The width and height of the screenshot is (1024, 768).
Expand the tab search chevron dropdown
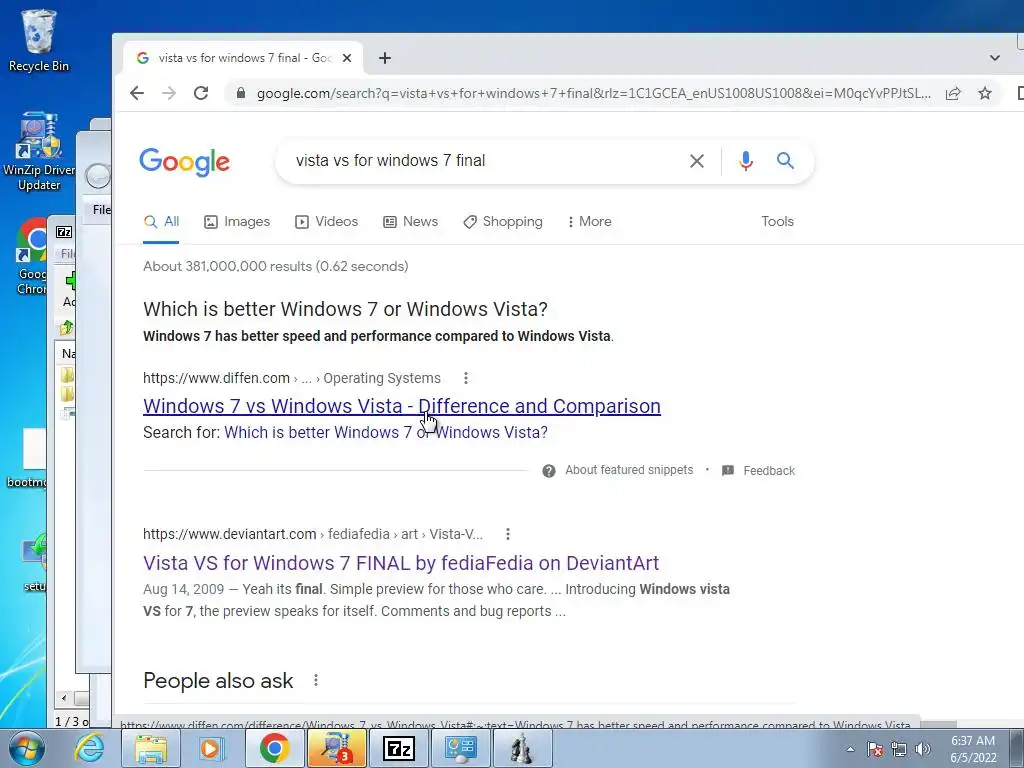[x=994, y=58]
